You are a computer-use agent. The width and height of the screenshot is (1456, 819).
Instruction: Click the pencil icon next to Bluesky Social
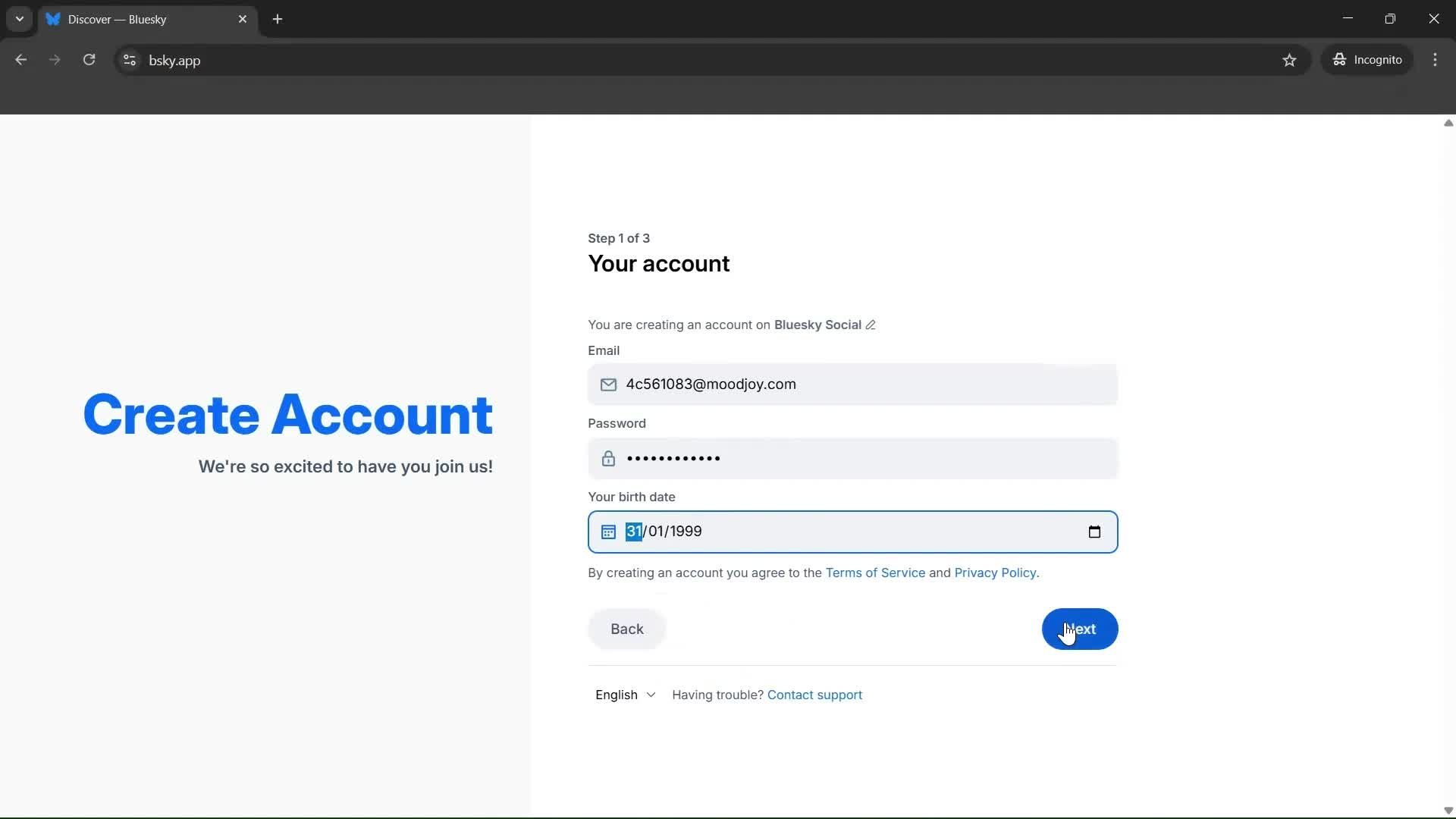pos(871,325)
